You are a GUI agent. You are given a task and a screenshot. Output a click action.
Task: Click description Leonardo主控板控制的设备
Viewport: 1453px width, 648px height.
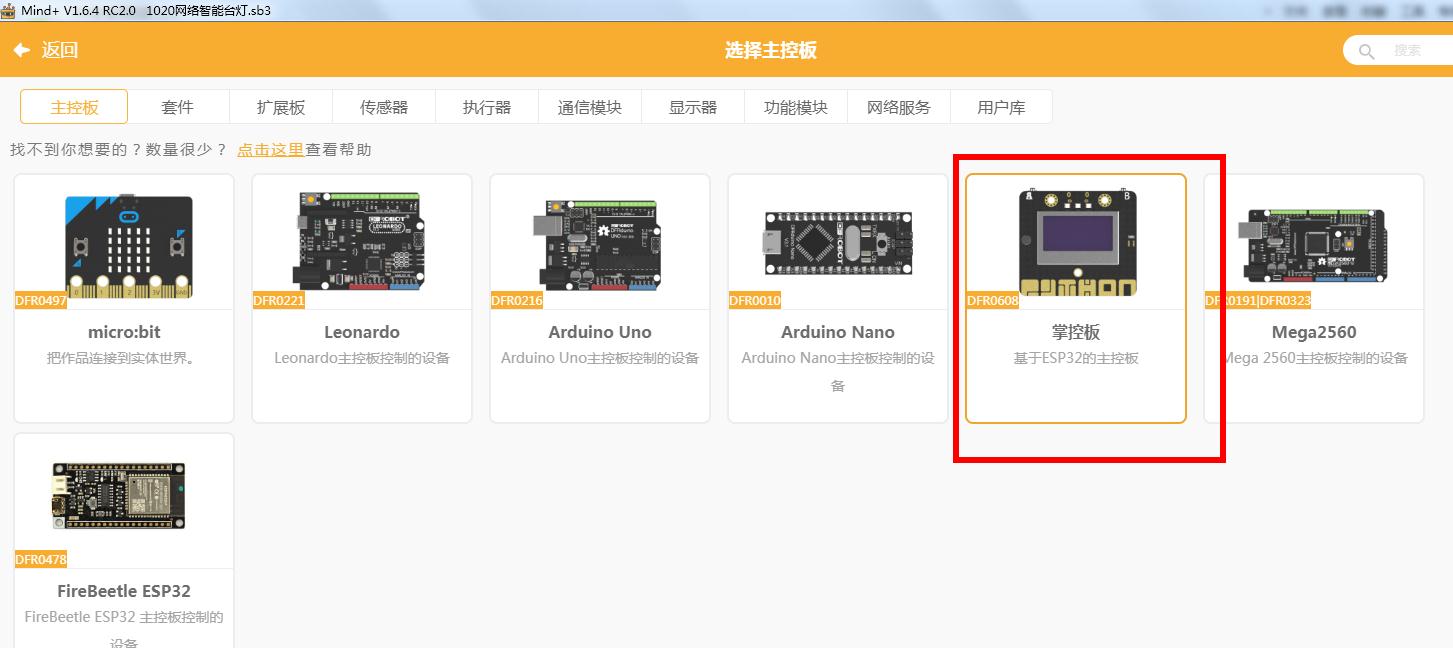(x=362, y=358)
